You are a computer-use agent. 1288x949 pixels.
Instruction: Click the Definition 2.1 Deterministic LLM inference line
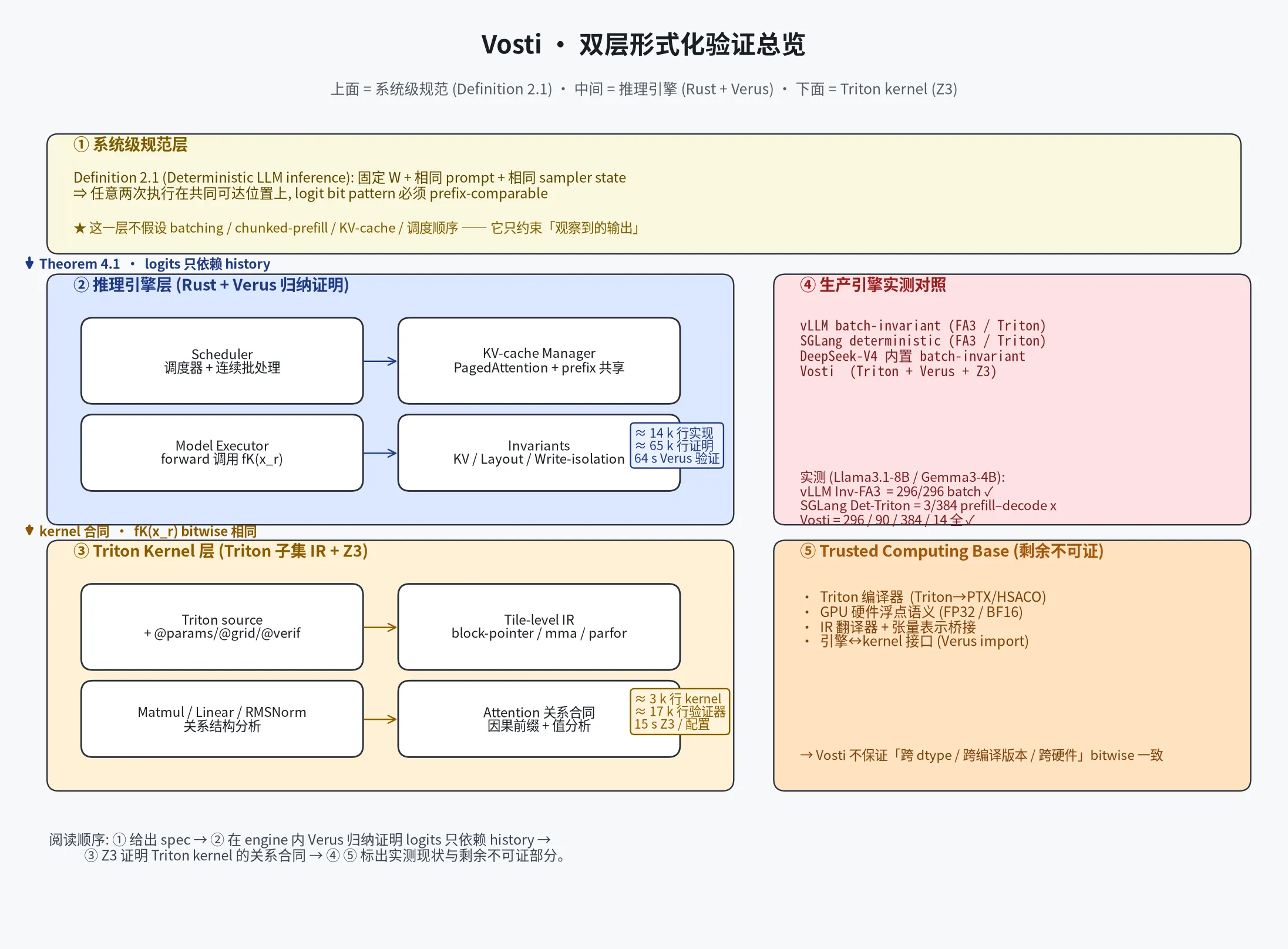(349, 177)
